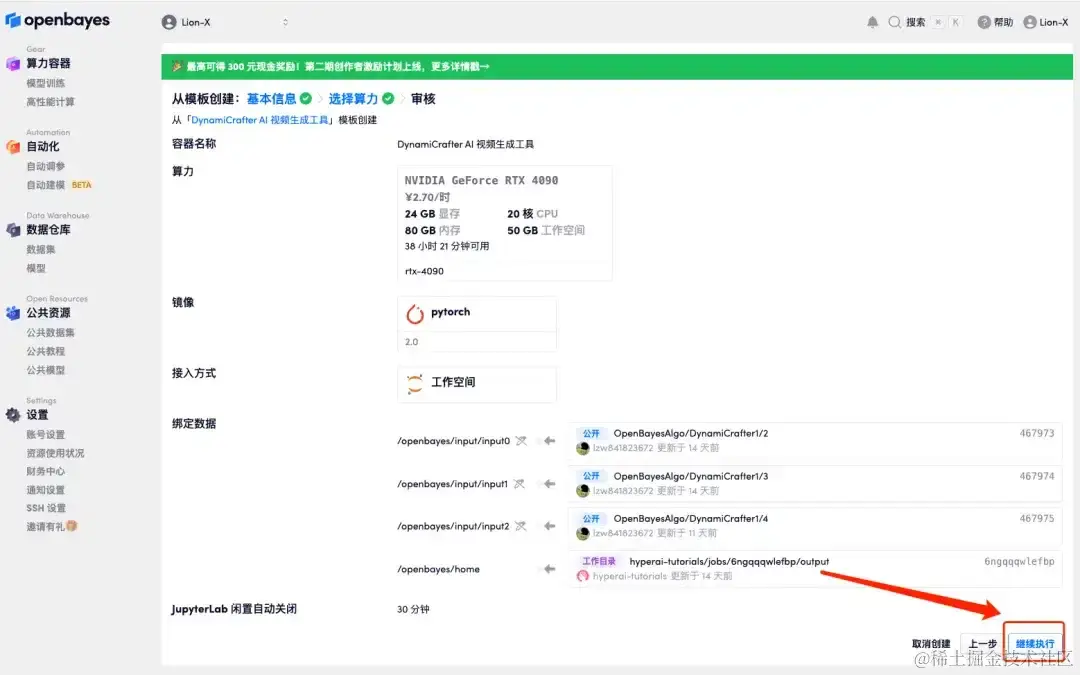
Task: Click the hyperai-tutorials avatar icon
Action: pos(583,576)
